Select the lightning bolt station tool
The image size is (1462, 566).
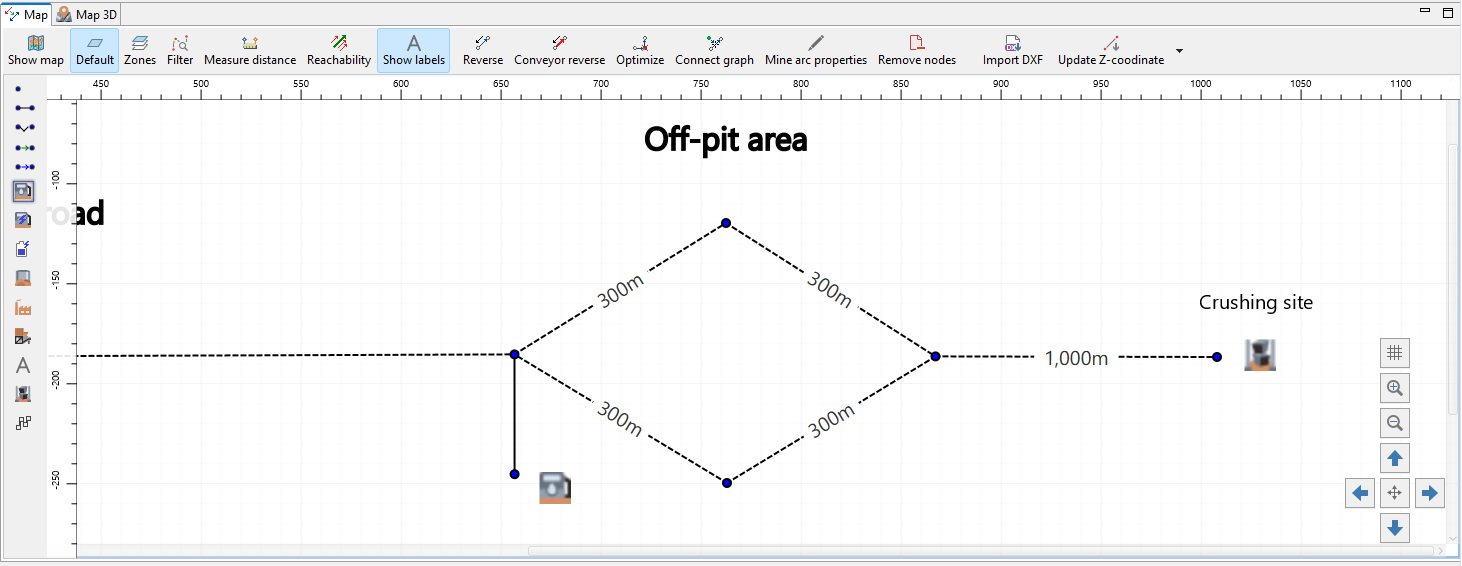tap(24, 219)
